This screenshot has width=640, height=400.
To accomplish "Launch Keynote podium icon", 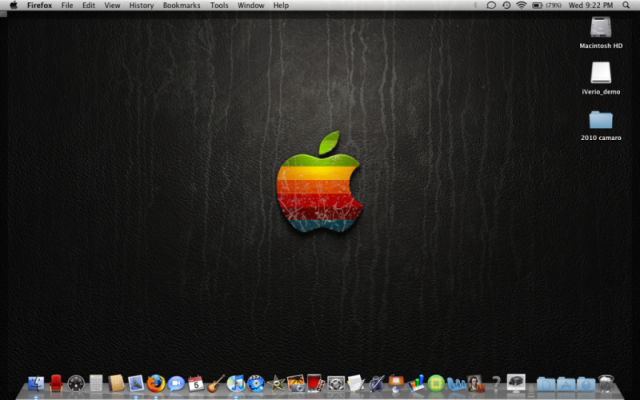I will 396,383.
